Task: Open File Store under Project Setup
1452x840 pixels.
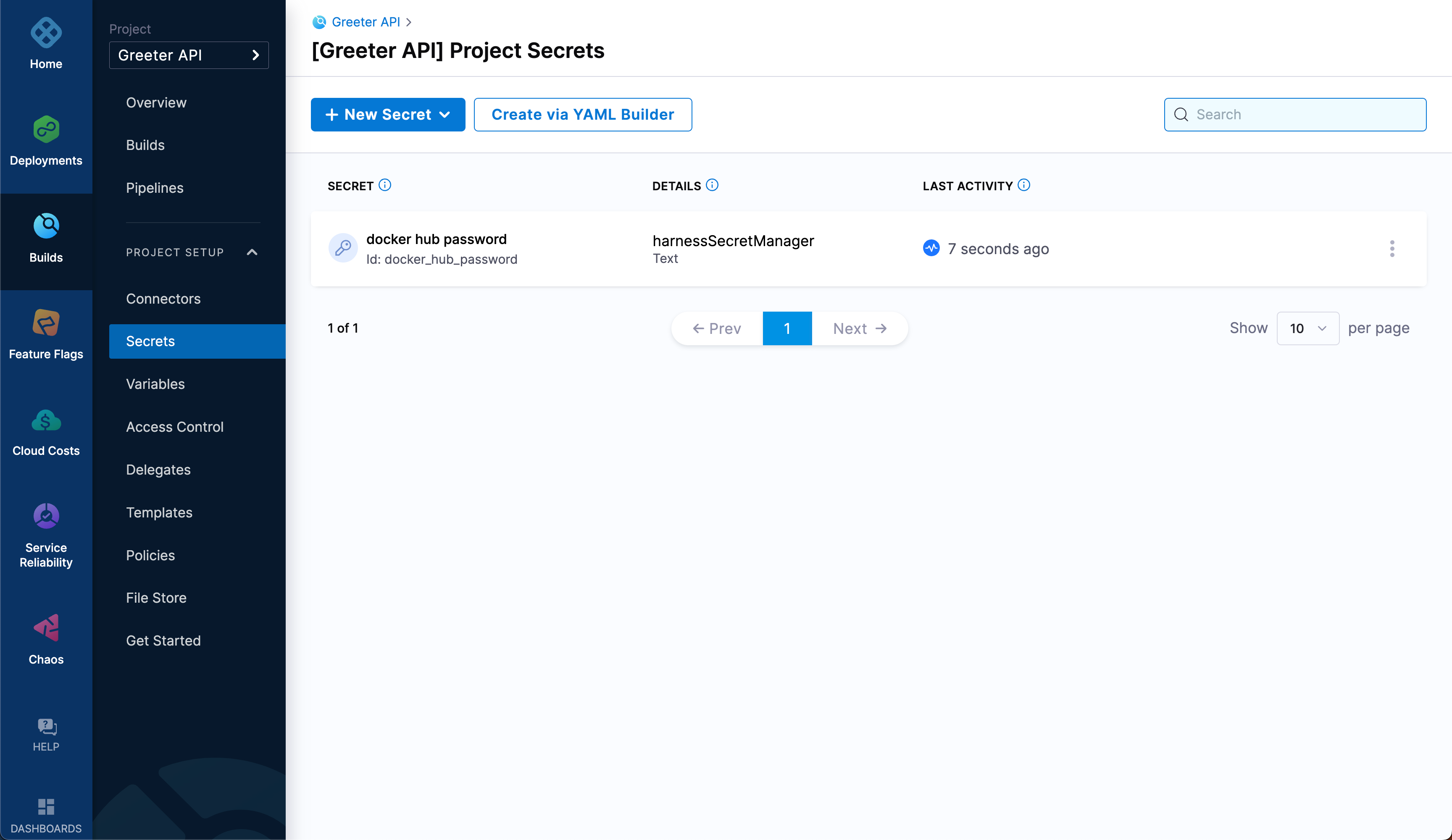Action: [156, 597]
